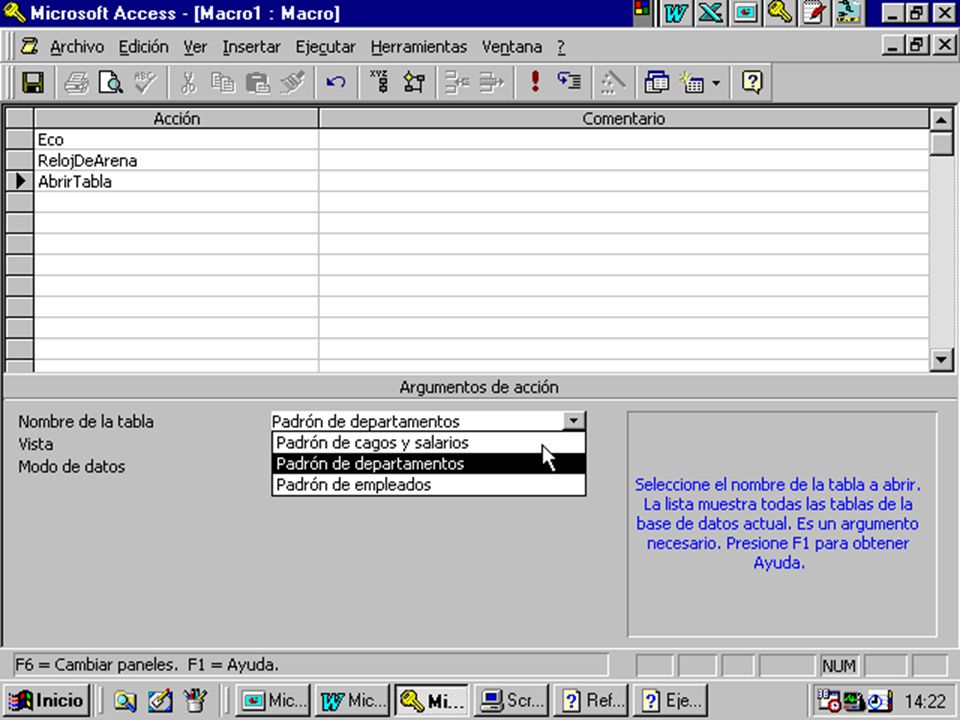Open the Ejecutar menu
Viewport: 960px width, 720px height.
pyautogui.click(x=325, y=47)
